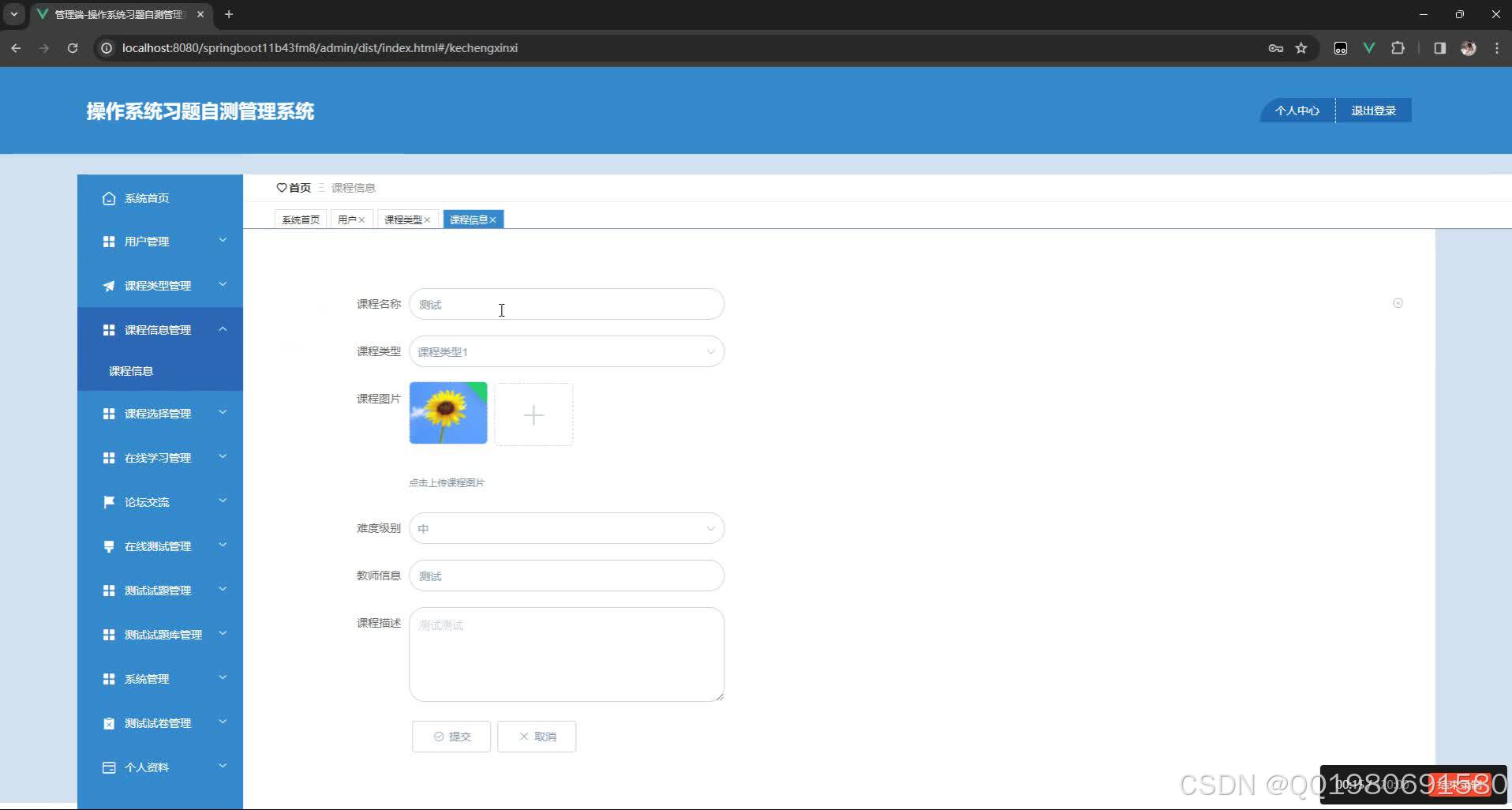
Task: Open a new browser tab with plus
Action: [229, 14]
